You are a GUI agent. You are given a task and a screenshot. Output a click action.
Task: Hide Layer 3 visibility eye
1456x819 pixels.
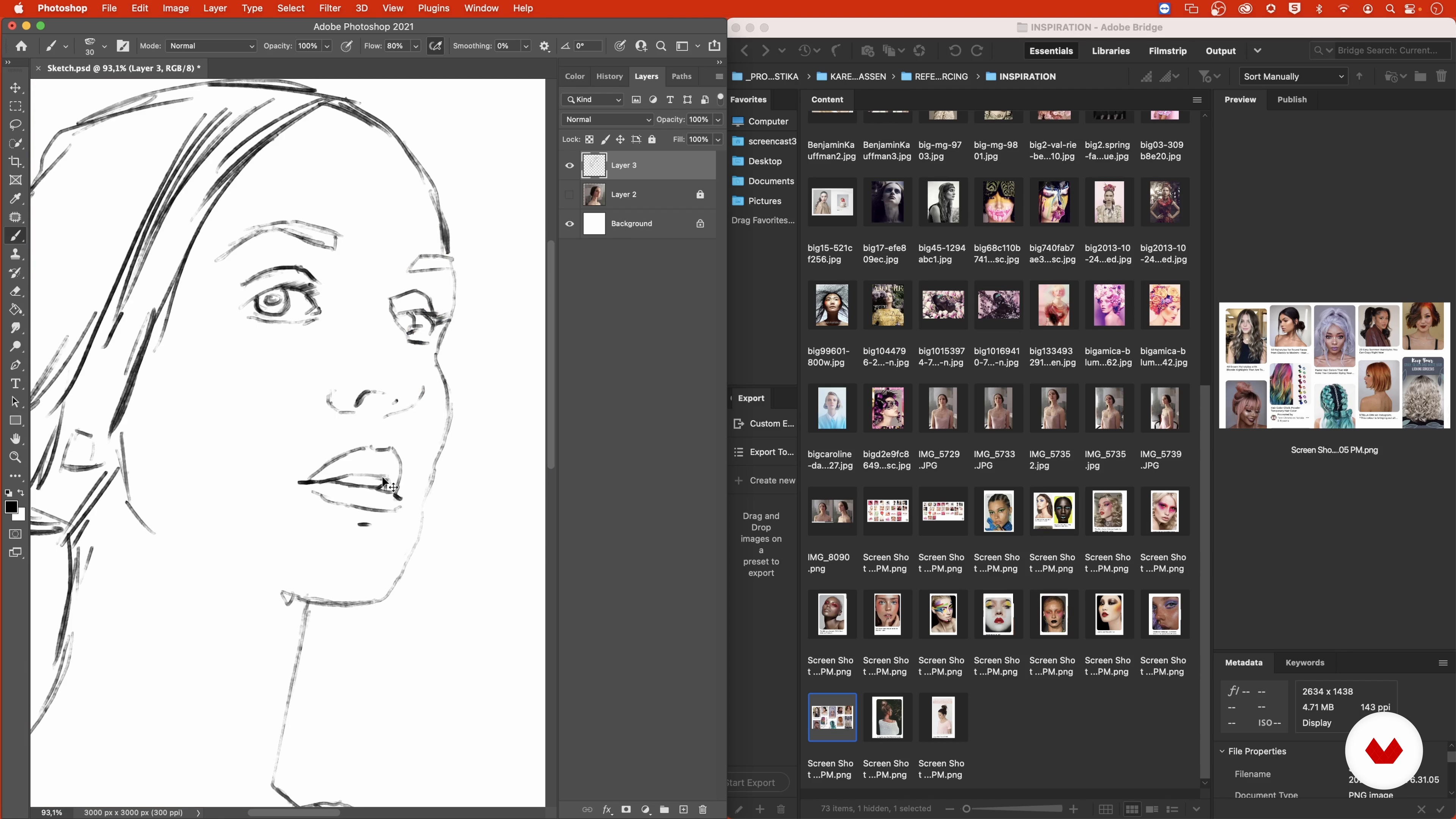(x=569, y=166)
